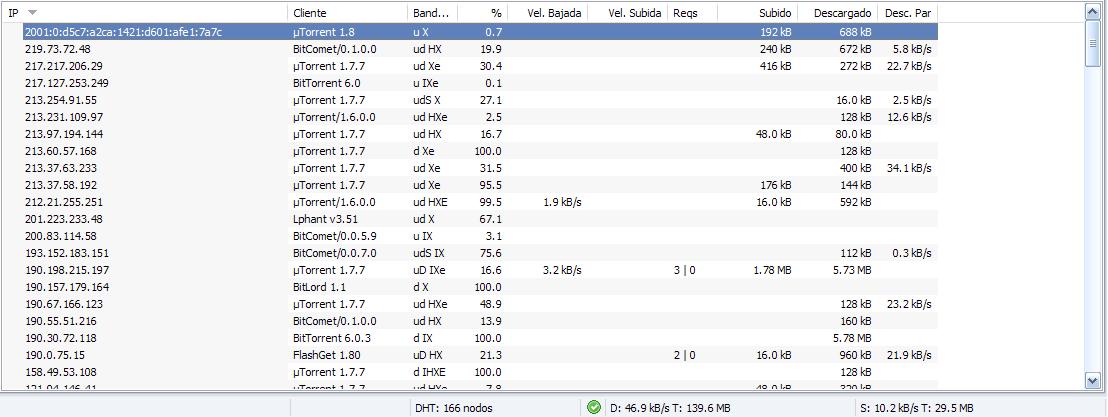Select the IPv6 peer 2001:0:d5c7 row
Screen dimensions: 1108x417
coord(124,32)
